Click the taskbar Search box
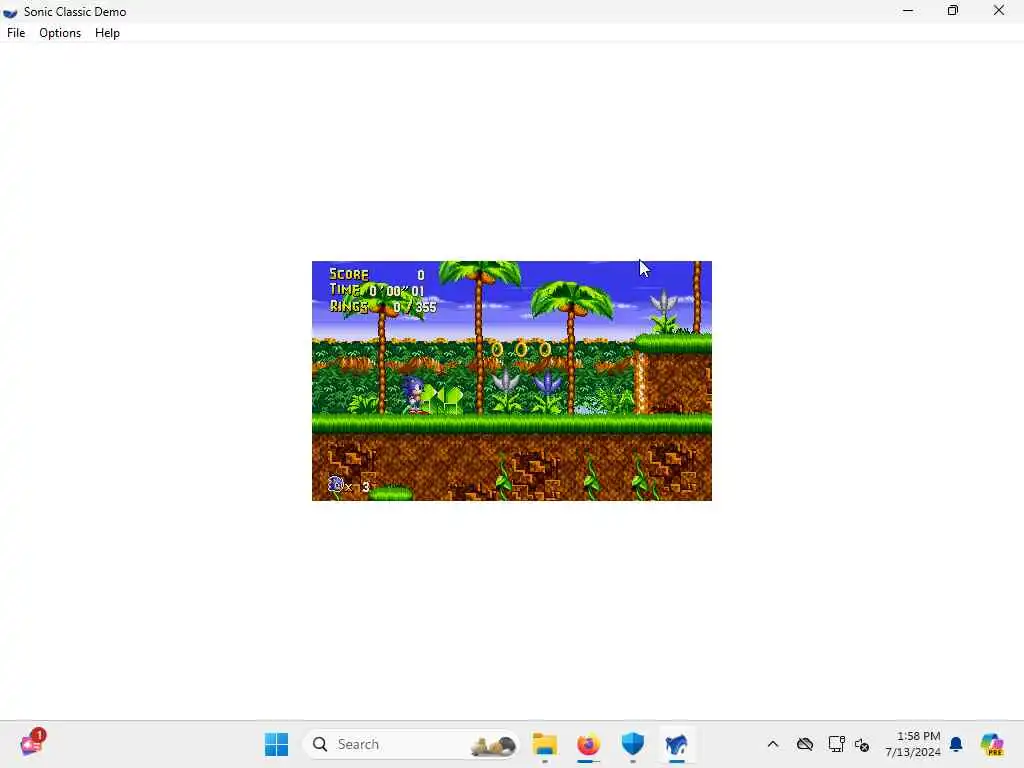The image size is (1024, 768). click(411, 744)
